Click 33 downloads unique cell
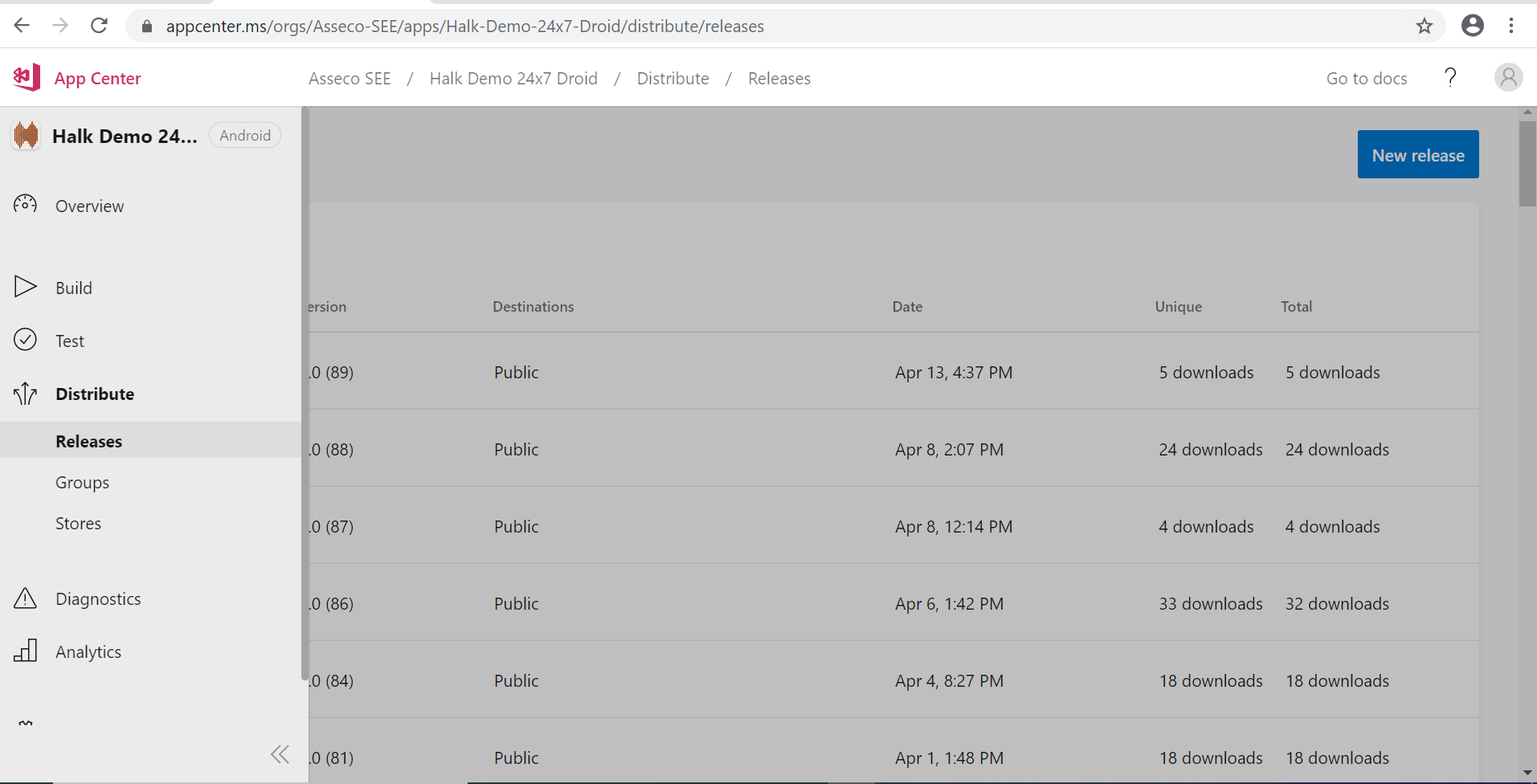The height and width of the screenshot is (784, 1537). coord(1210,603)
